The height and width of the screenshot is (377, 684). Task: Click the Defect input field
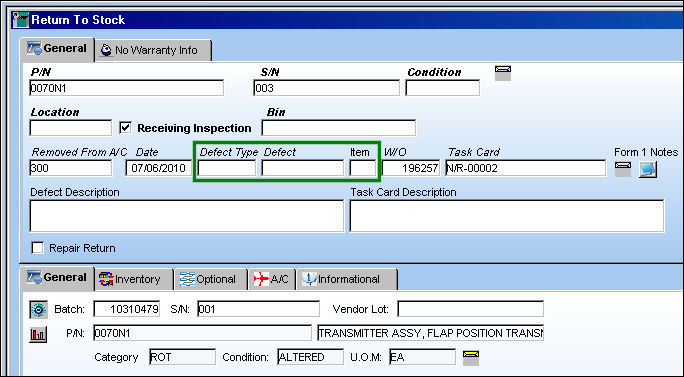(x=303, y=168)
